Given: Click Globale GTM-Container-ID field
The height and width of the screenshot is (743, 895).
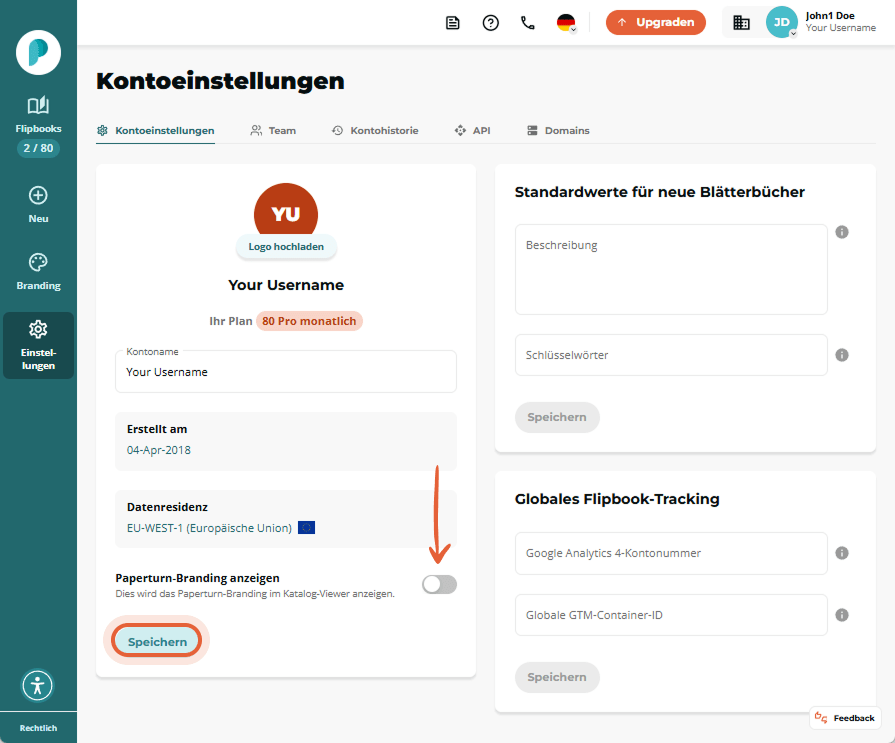Looking at the screenshot, I should [x=671, y=615].
